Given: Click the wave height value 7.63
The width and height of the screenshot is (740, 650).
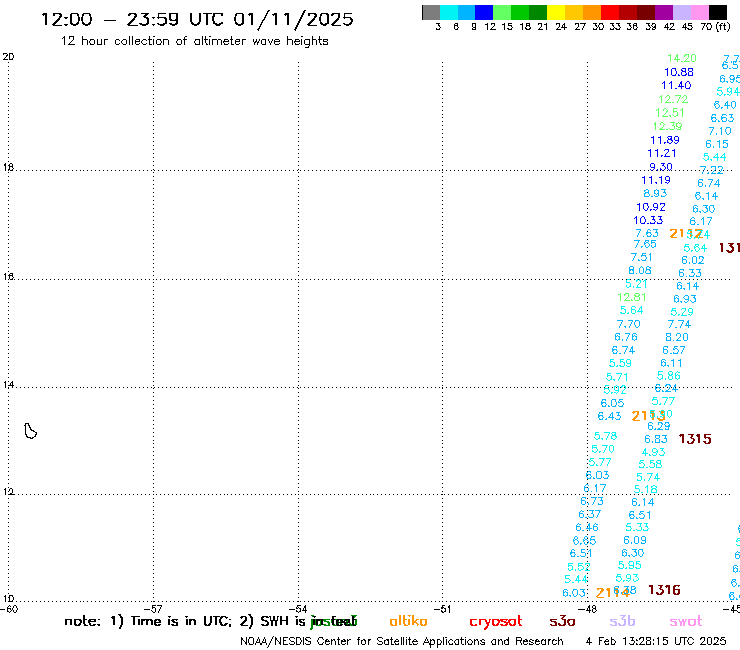Looking at the screenshot, I should (x=647, y=233).
